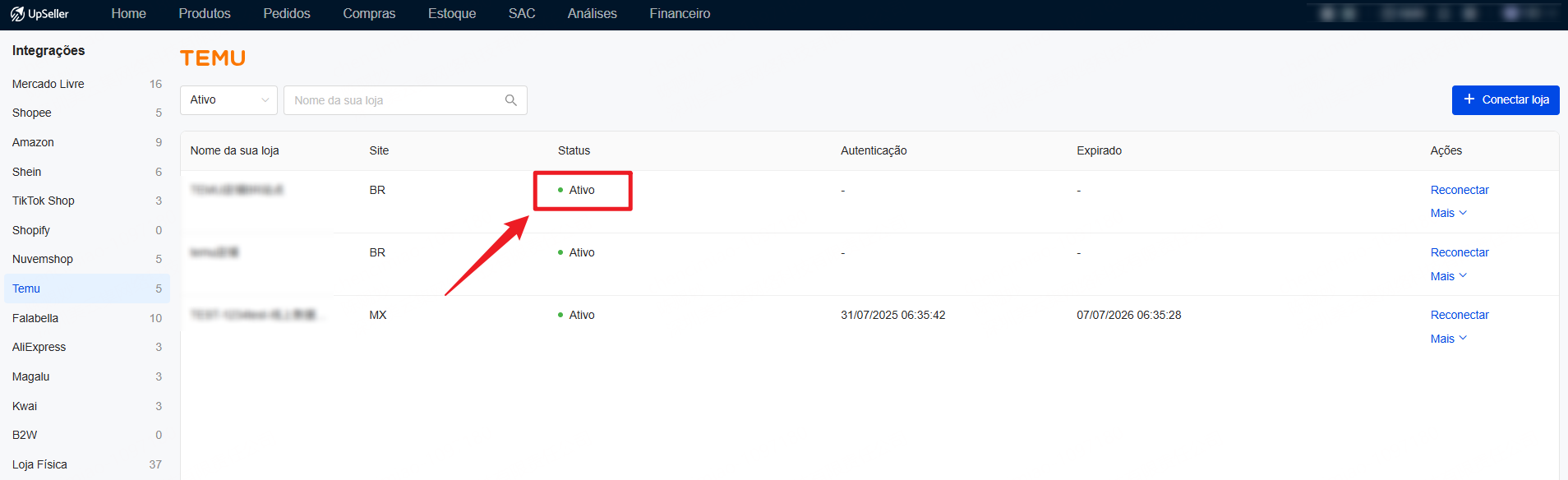1568x480 pixels.
Task: Select TikTok Shop integration
Action: (86, 201)
